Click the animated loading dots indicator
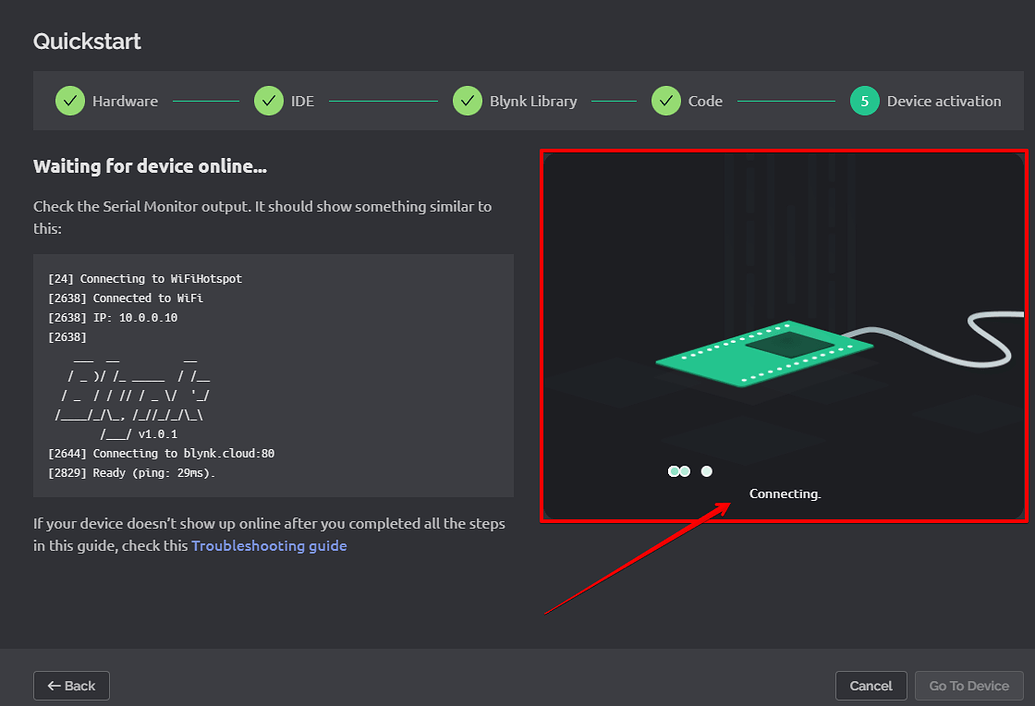Viewport: 1035px width, 706px height. pyautogui.click(x=689, y=471)
